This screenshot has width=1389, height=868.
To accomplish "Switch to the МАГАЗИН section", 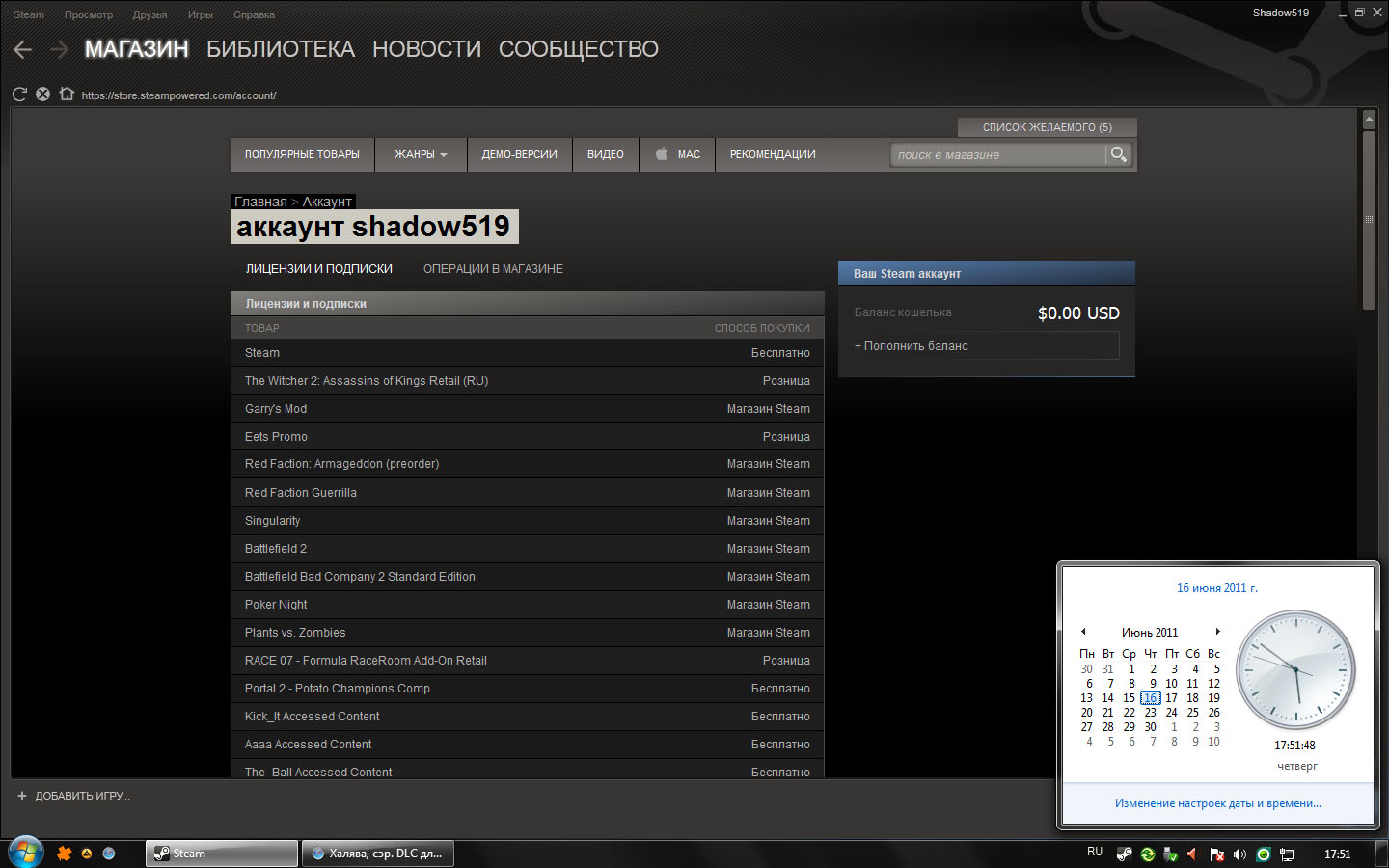I will pyautogui.click(x=137, y=49).
